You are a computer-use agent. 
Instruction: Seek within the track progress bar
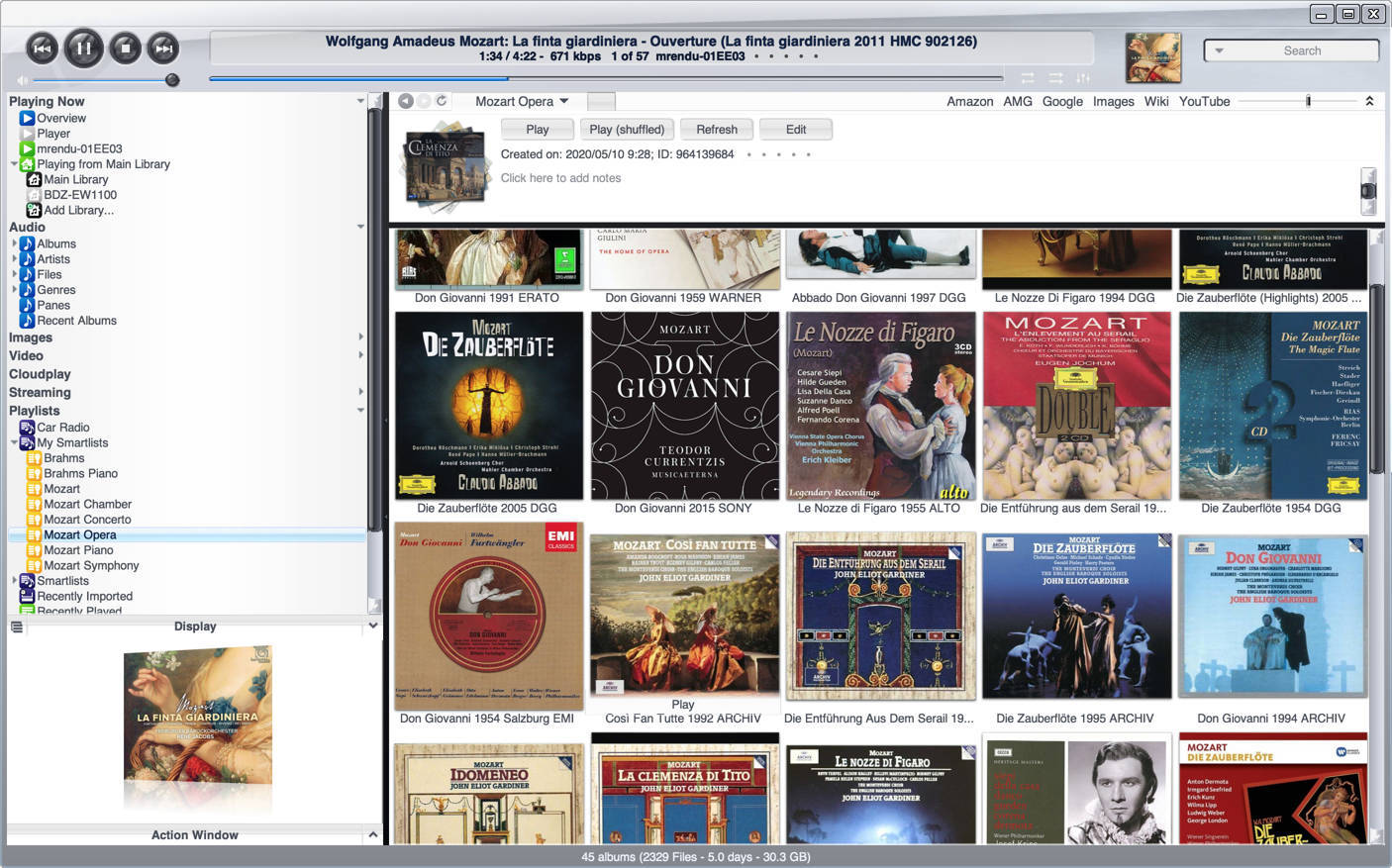[606, 78]
